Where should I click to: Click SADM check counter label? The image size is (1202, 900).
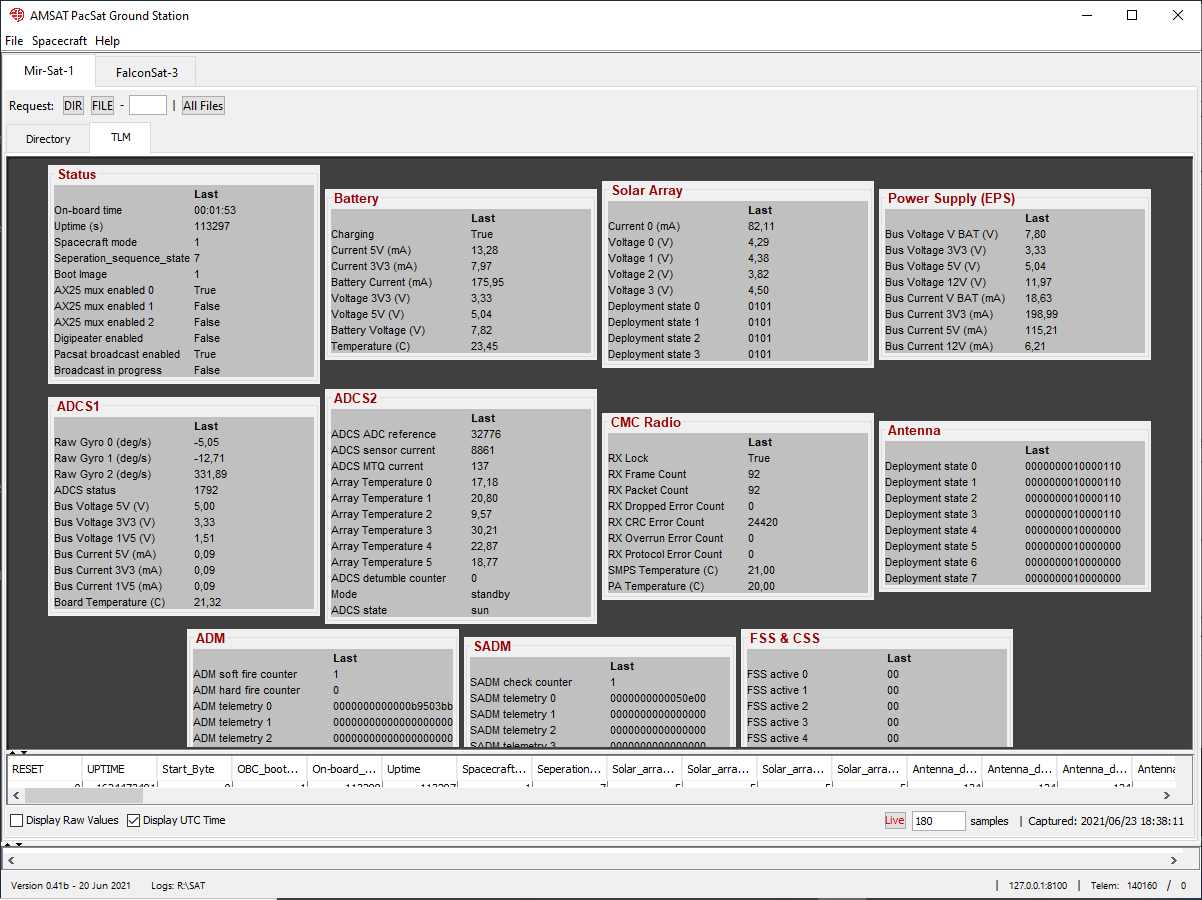pos(521,682)
